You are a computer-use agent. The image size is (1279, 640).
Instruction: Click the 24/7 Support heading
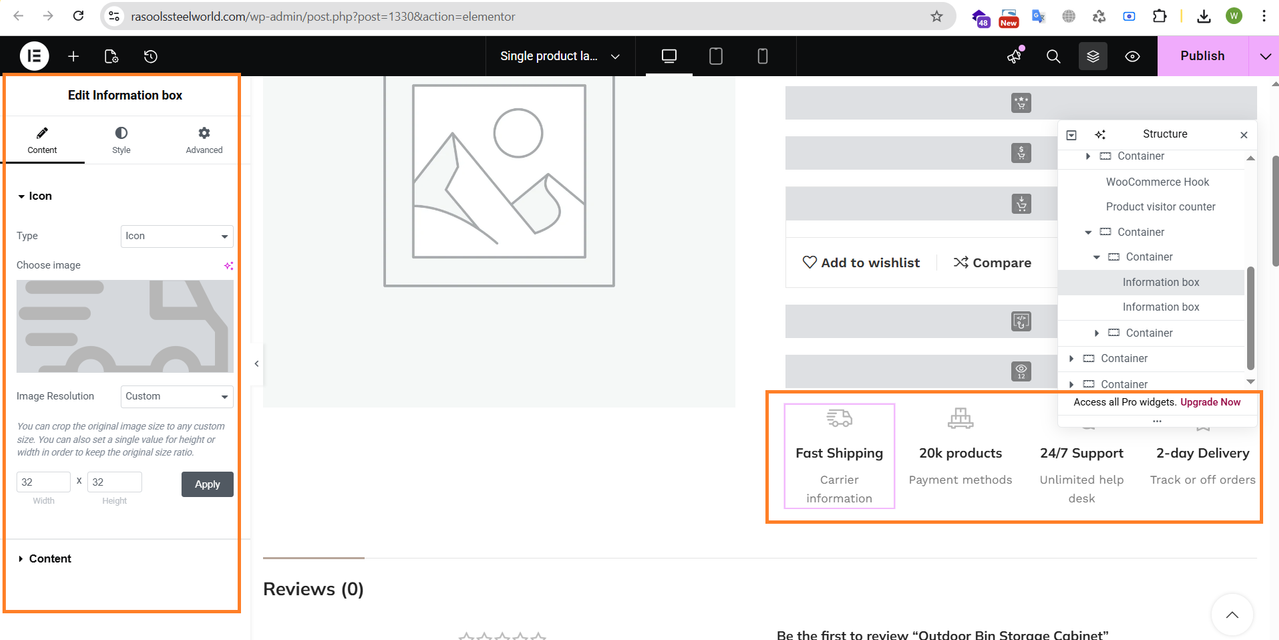click(x=1081, y=453)
